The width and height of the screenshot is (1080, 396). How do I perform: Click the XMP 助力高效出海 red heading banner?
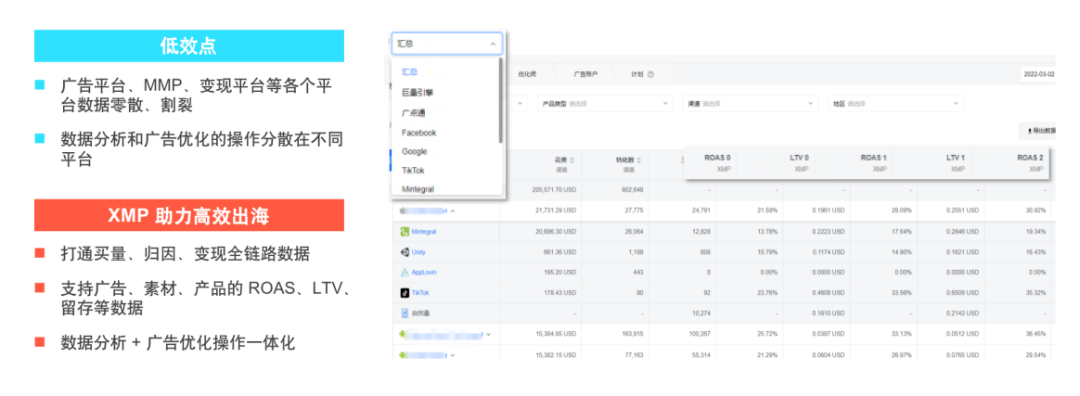[x=189, y=216]
